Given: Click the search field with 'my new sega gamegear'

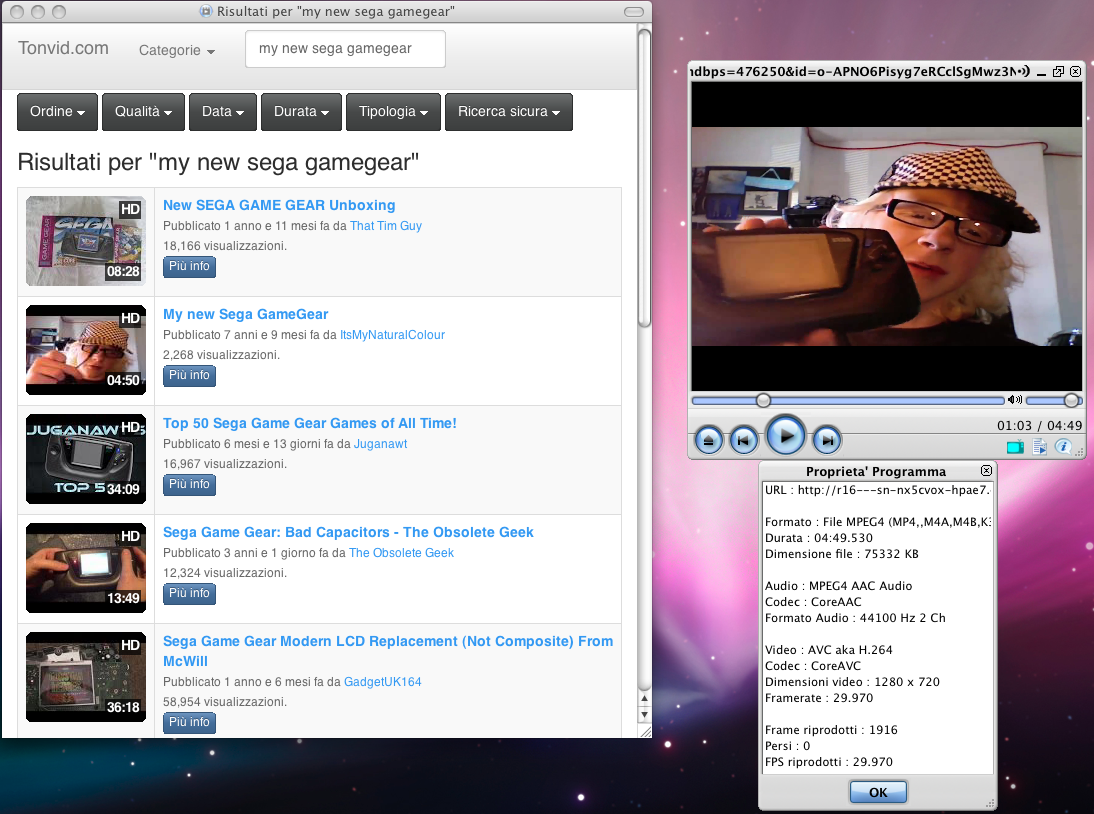Looking at the screenshot, I should tap(345, 49).
